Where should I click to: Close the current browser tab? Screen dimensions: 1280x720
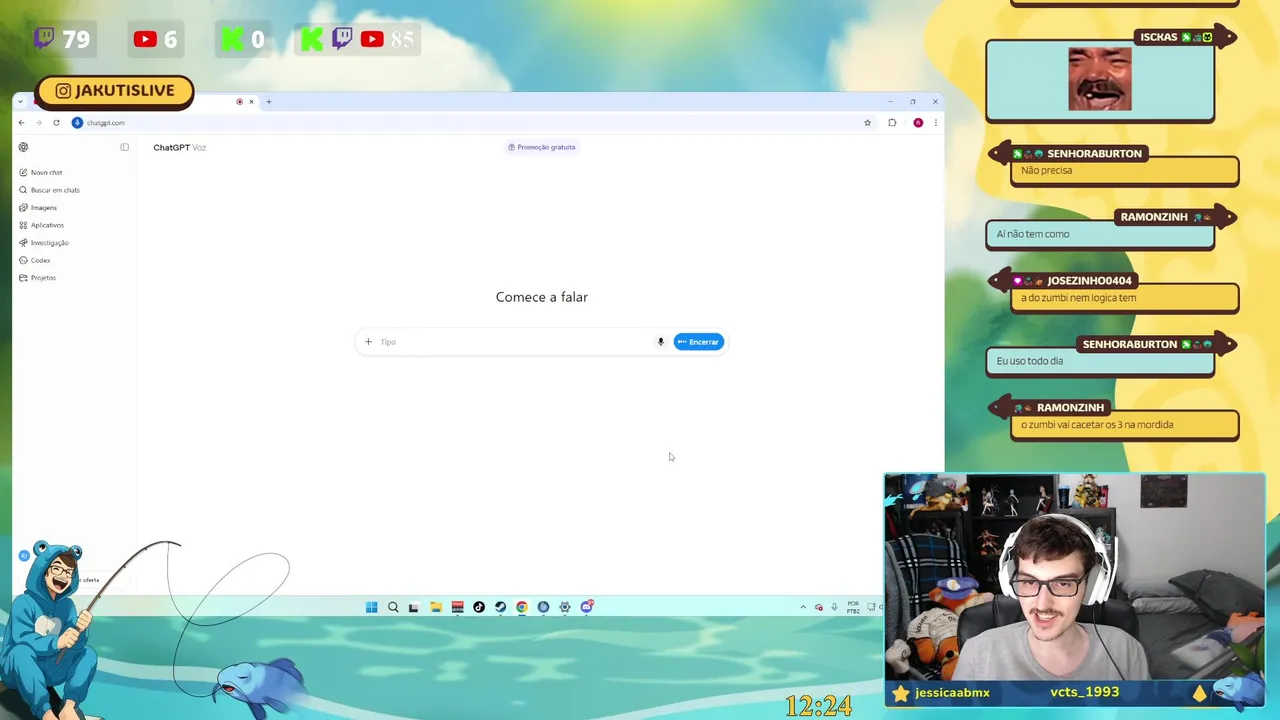click(251, 101)
